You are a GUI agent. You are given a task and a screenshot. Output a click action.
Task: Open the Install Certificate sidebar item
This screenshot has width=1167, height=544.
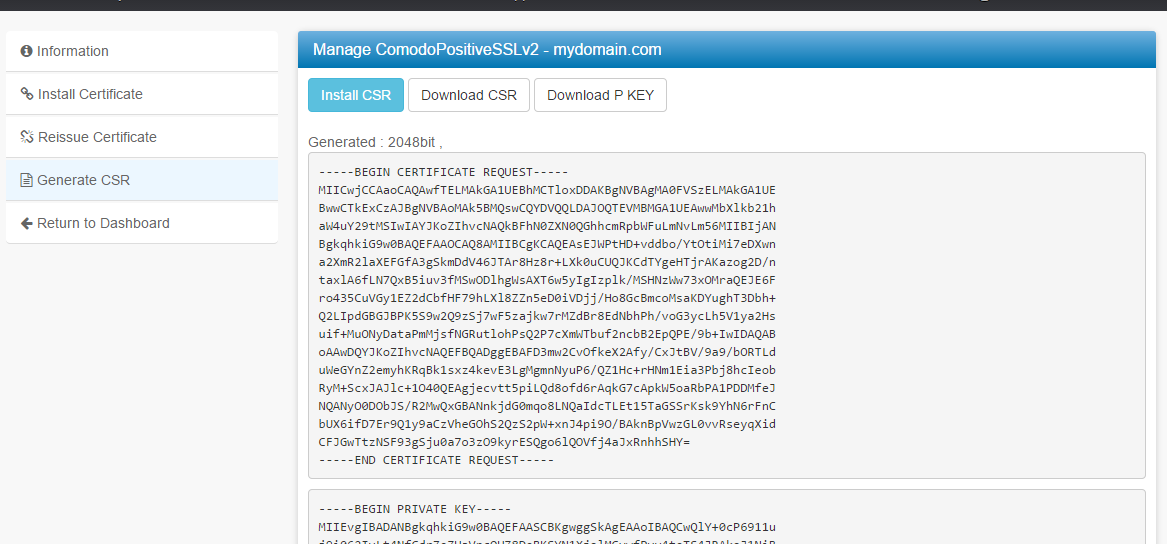142,95
